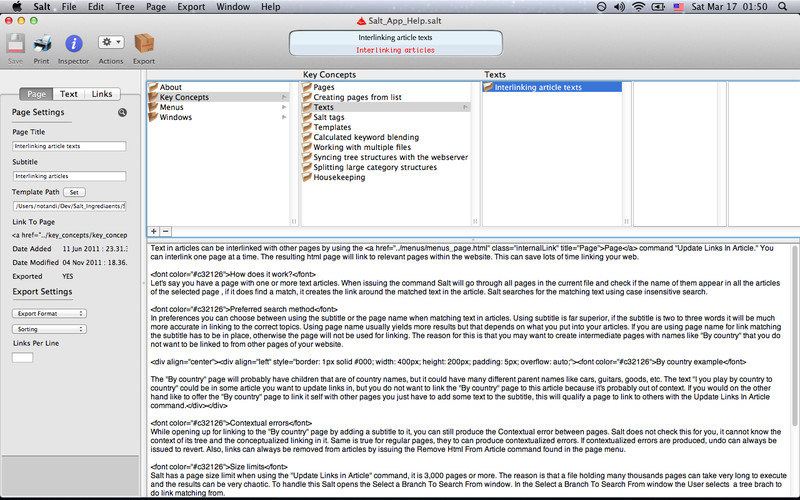
Task: Open the Help menu
Action: (270, 7)
